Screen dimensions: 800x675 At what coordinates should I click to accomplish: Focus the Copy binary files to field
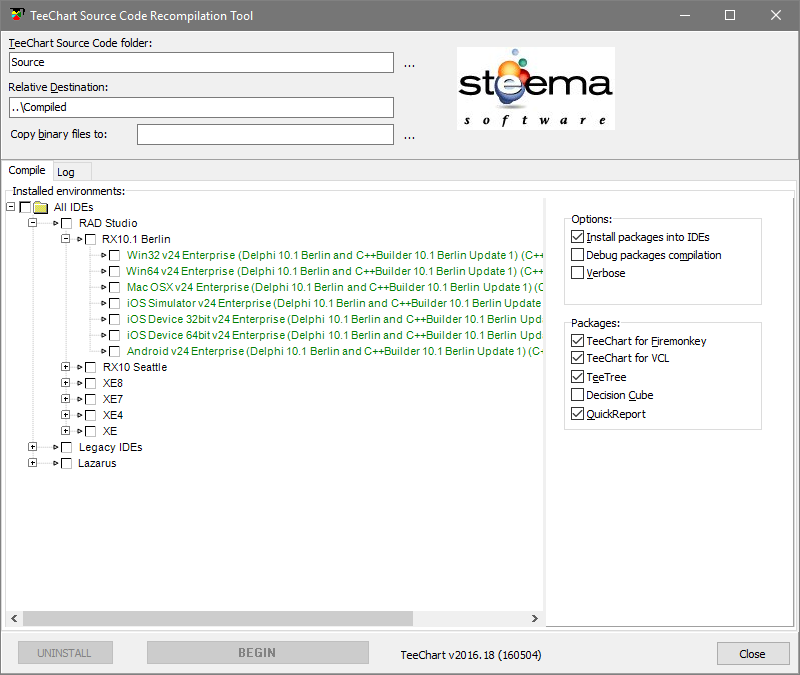(x=265, y=135)
